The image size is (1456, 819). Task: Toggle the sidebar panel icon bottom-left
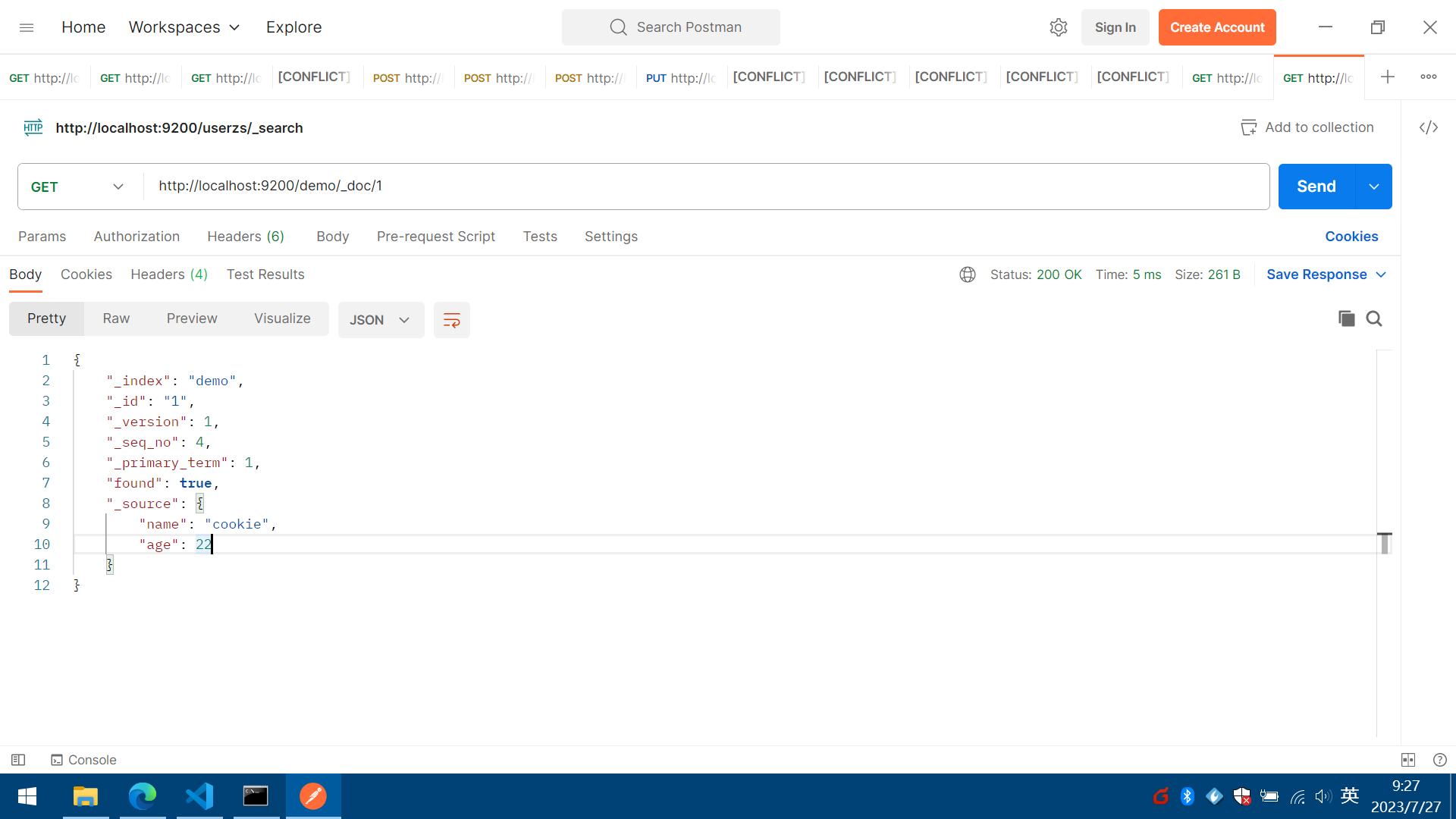coord(18,760)
